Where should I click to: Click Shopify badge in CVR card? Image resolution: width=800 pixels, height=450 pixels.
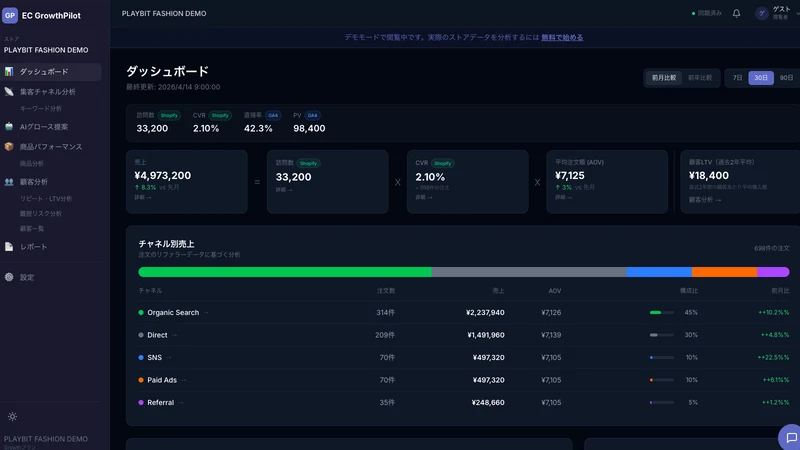click(442, 163)
